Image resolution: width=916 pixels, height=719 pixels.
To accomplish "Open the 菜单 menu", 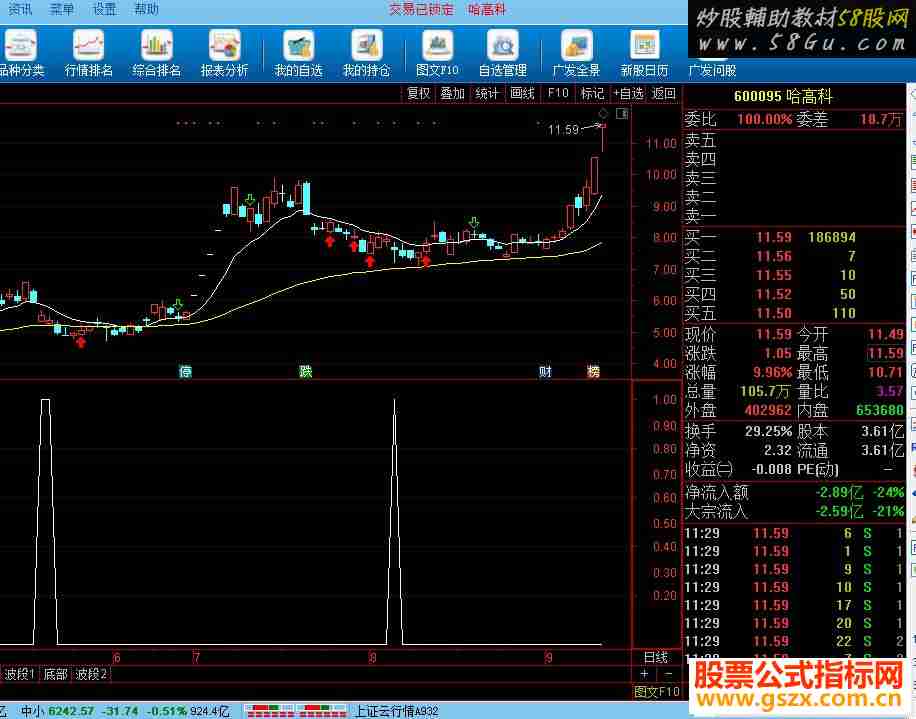I will tap(61, 9).
